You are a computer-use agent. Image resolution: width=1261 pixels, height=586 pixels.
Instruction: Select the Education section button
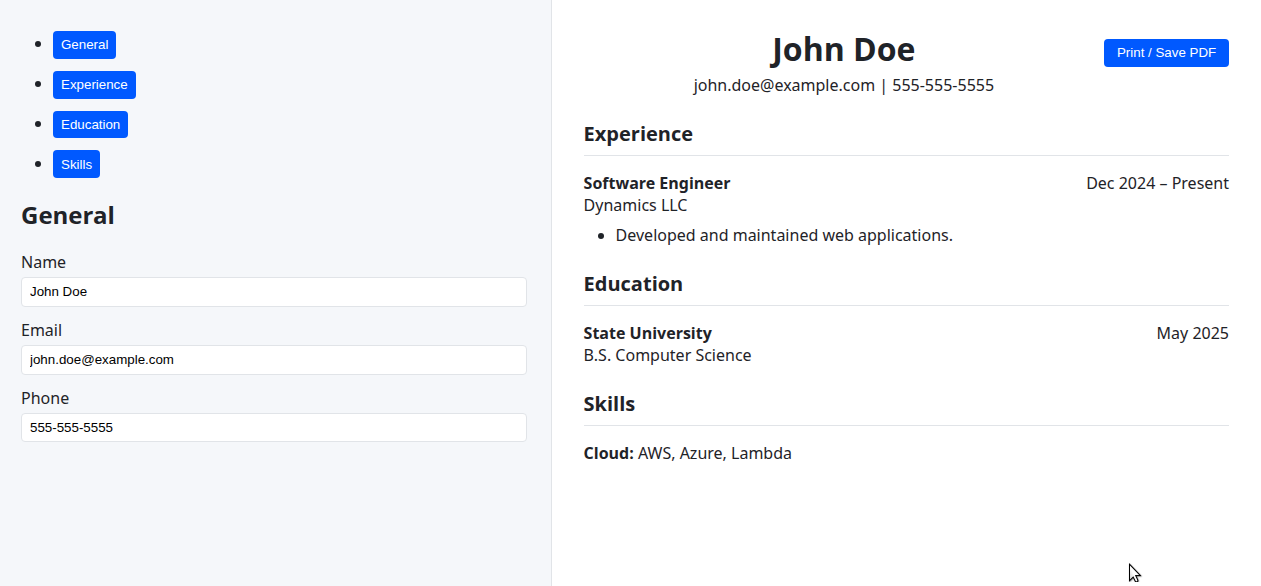pos(90,125)
